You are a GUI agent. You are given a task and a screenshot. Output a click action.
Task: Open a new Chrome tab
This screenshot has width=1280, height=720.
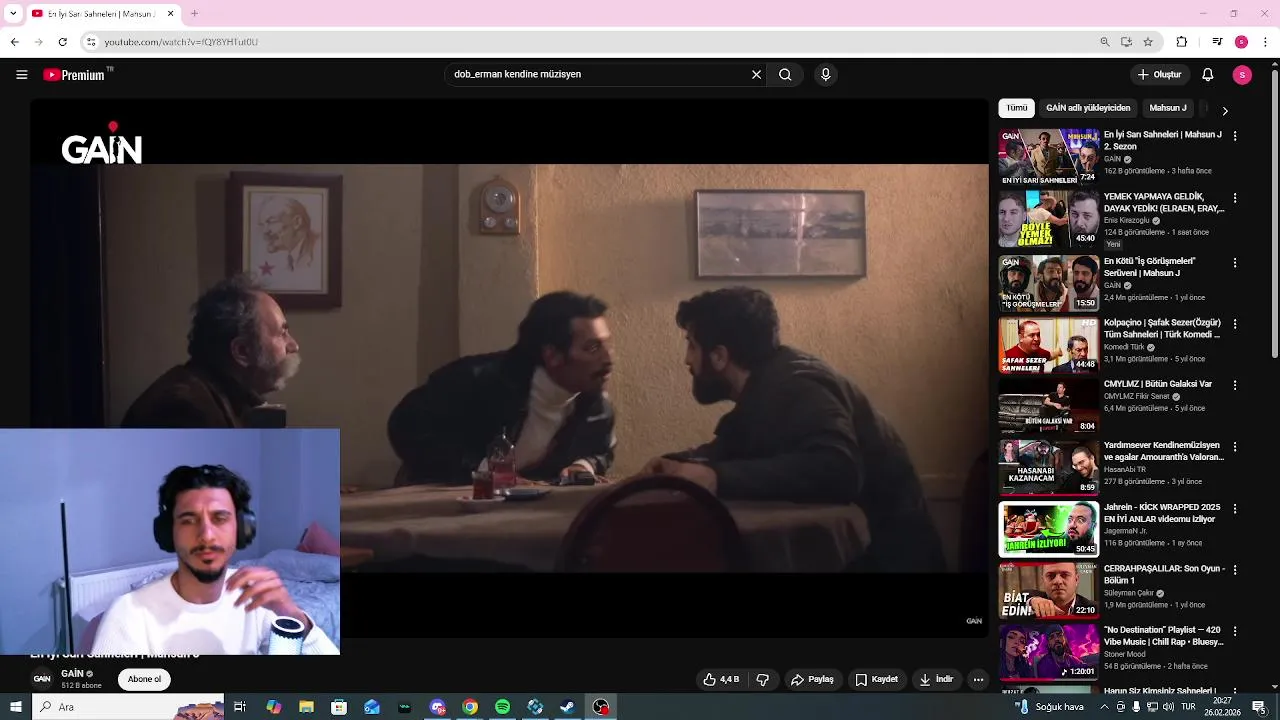[194, 14]
